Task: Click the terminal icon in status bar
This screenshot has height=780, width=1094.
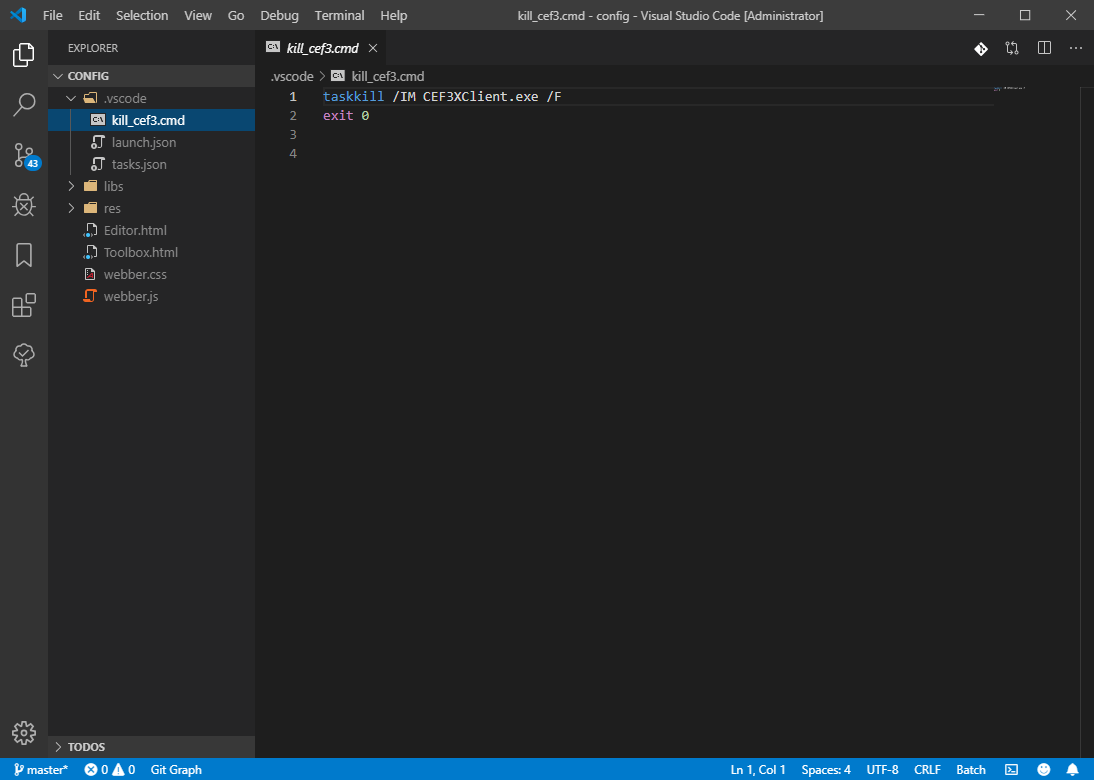Action: coord(1012,770)
